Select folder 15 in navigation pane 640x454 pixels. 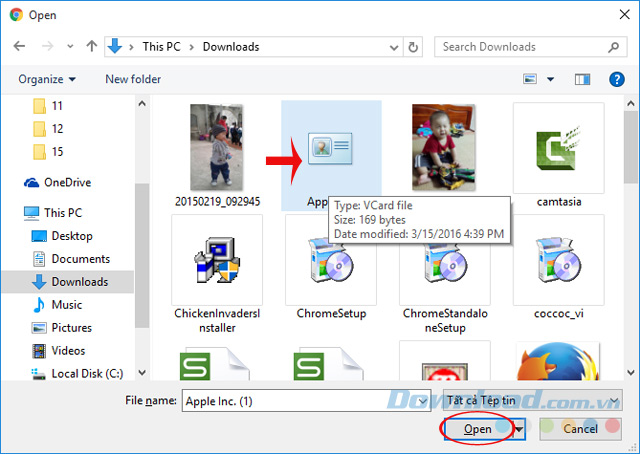pyautogui.click(x=48, y=151)
